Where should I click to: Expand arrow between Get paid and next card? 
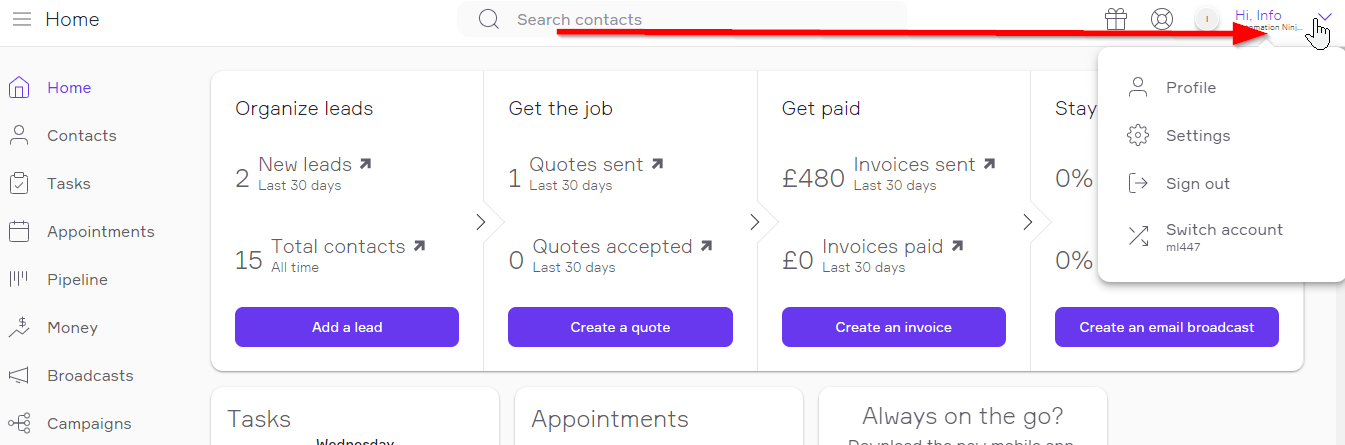1028,222
